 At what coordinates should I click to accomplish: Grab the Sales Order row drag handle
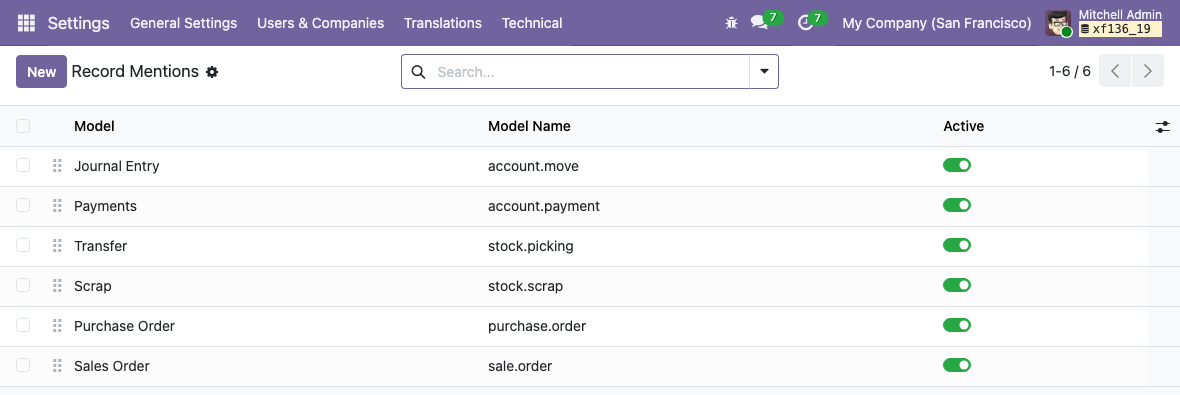(x=57, y=366)
